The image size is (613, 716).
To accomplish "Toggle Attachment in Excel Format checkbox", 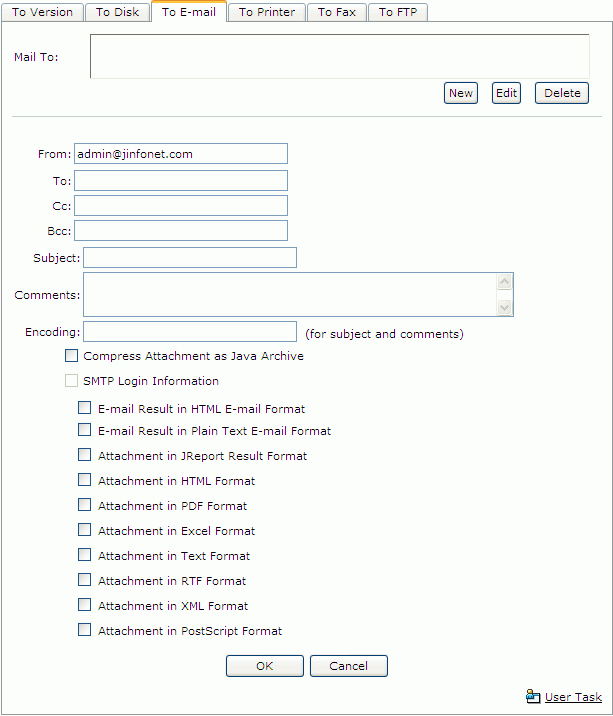I will point(85,530).
